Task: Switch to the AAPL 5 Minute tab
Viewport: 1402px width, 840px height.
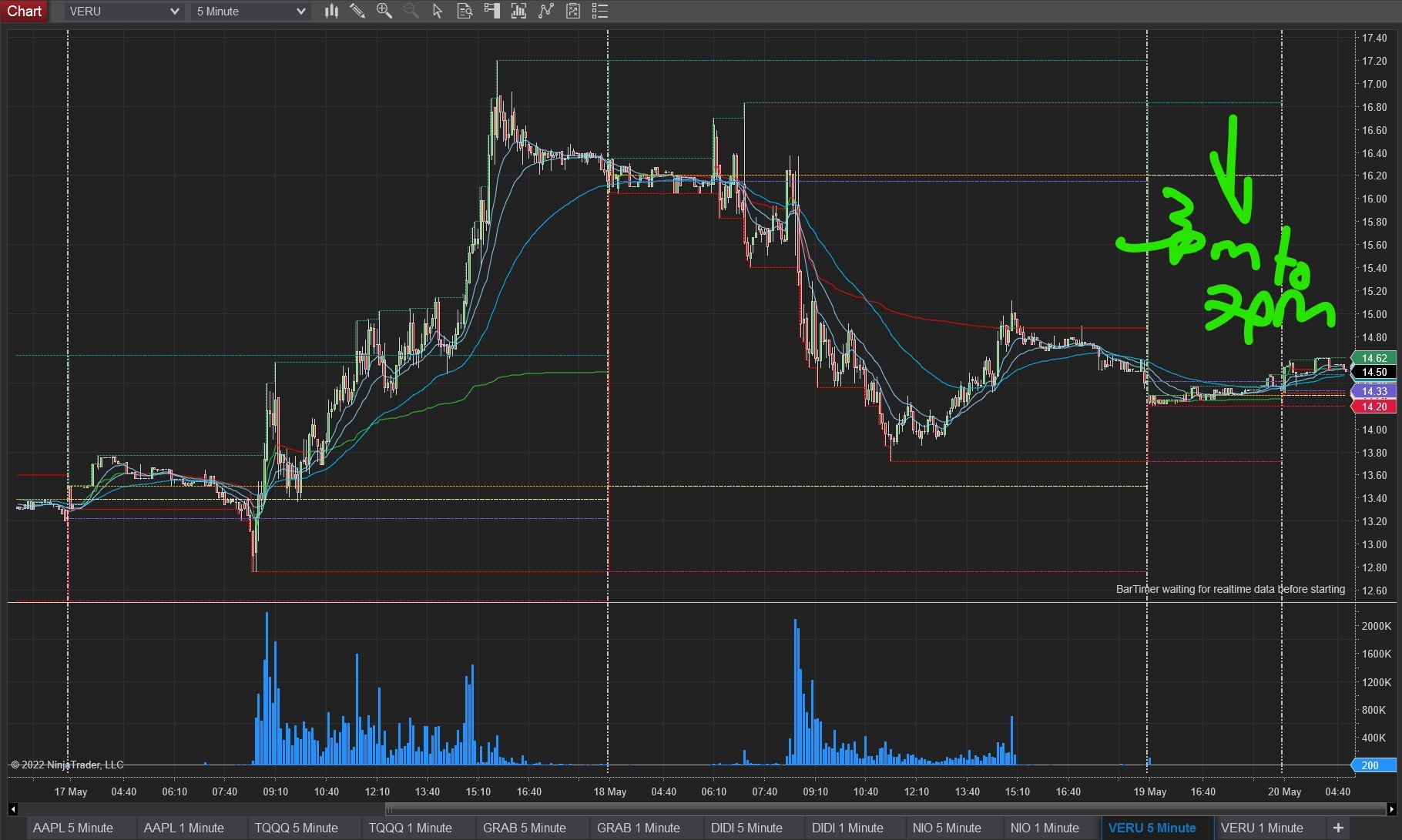Action: [x=73, y=828]
